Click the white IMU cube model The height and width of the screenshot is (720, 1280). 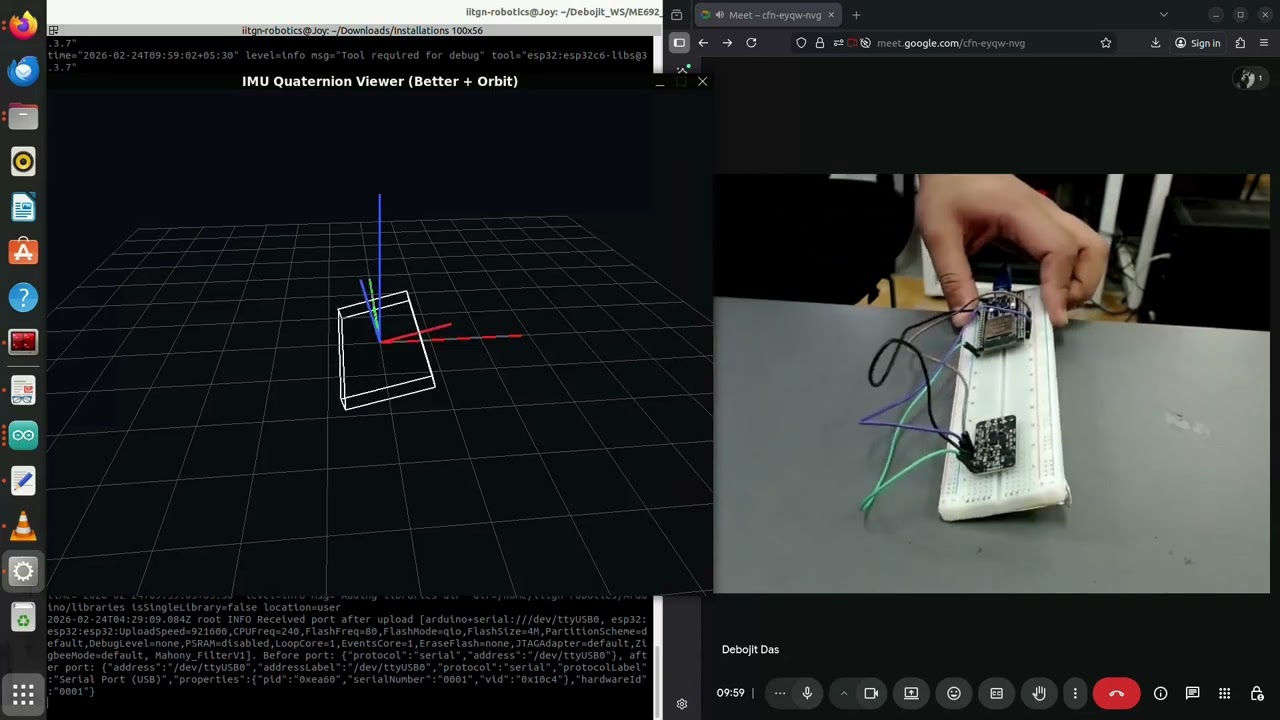click(x=386, y=350)
